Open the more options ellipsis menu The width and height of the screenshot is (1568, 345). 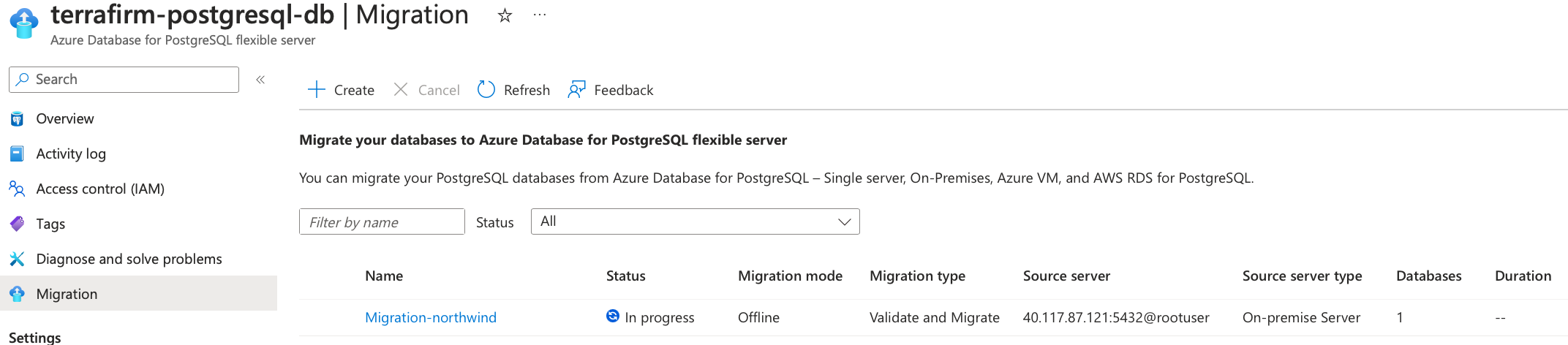pyautogui.click(x=540, y=15)
